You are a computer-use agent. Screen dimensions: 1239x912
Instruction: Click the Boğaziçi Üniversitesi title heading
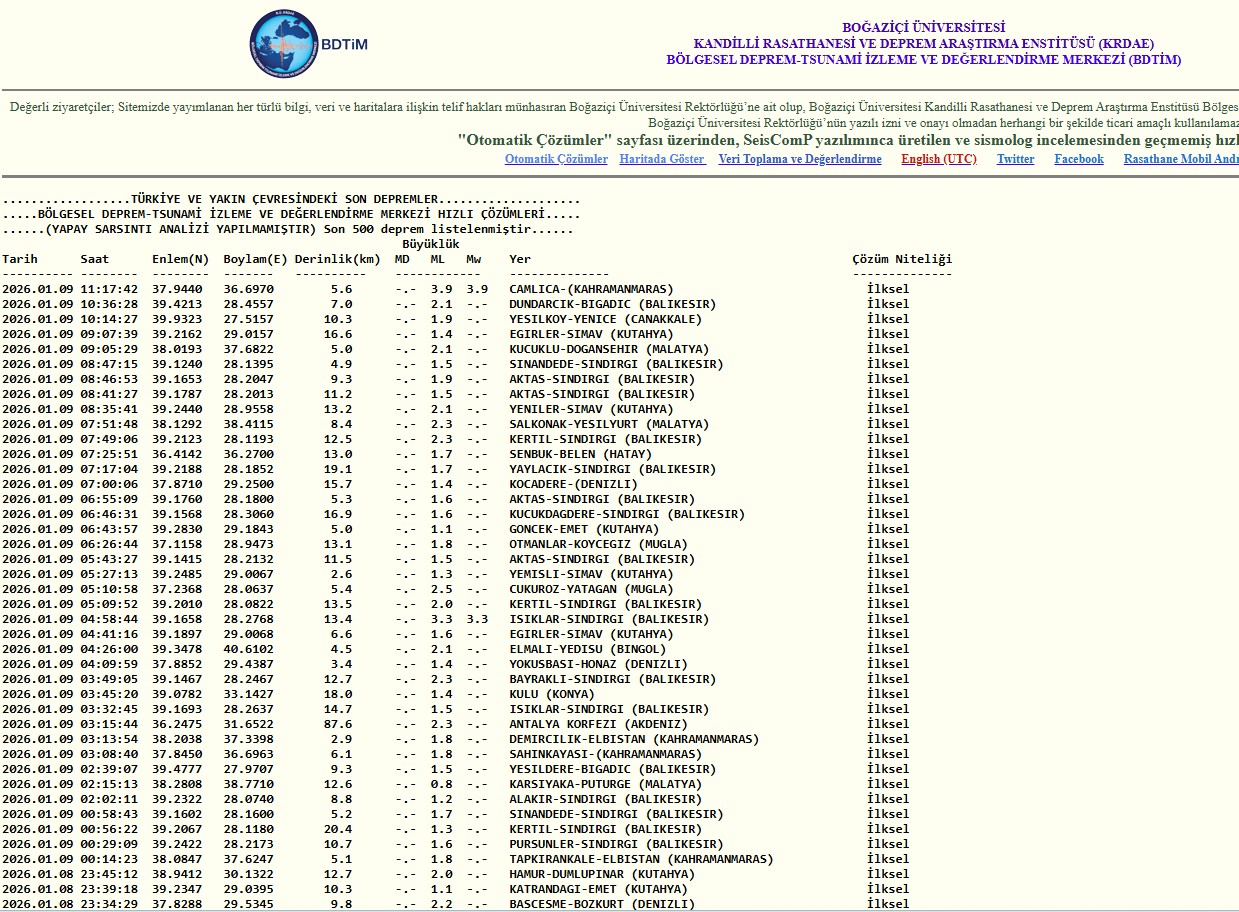923,28
